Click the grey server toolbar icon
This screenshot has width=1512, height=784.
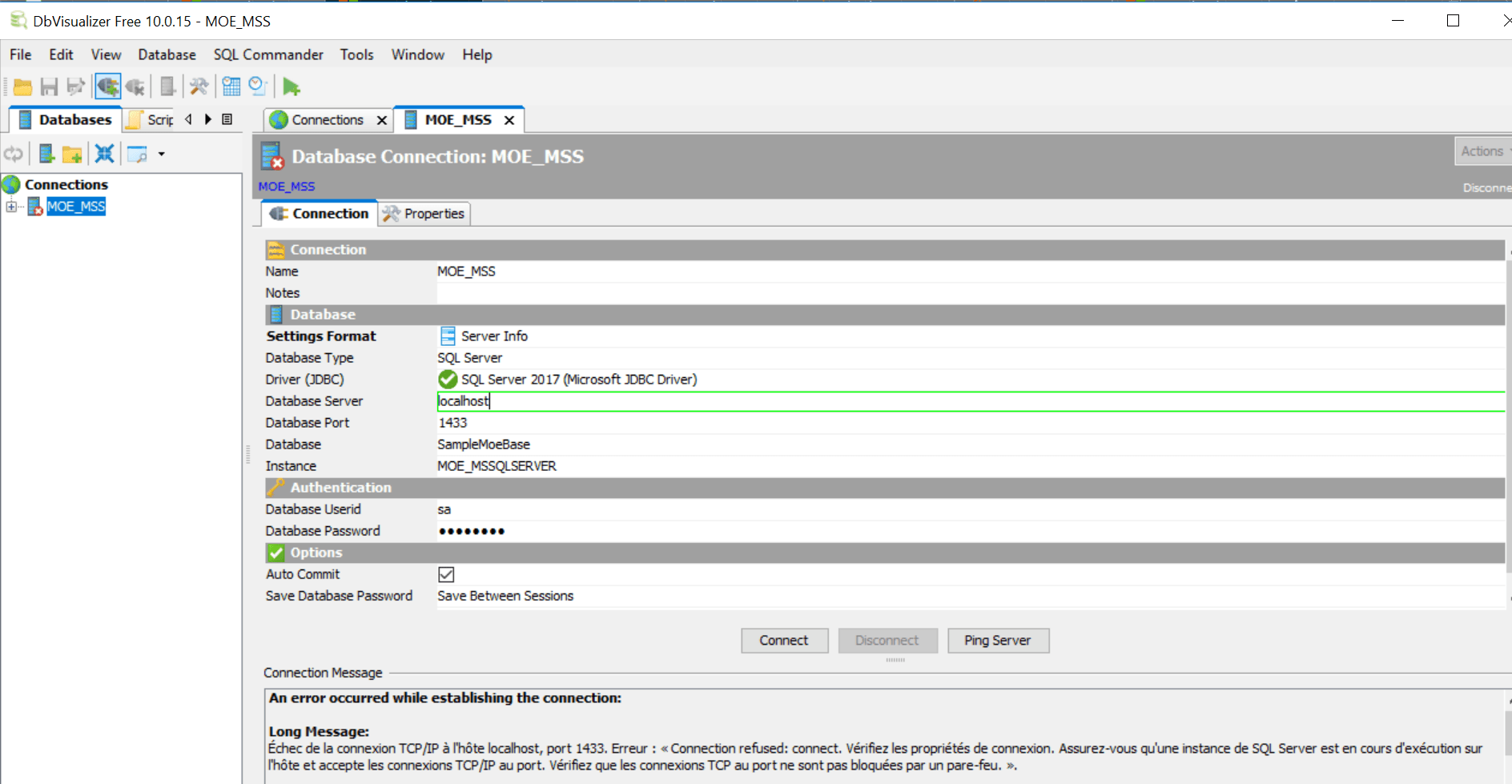(x=167, y=86)
